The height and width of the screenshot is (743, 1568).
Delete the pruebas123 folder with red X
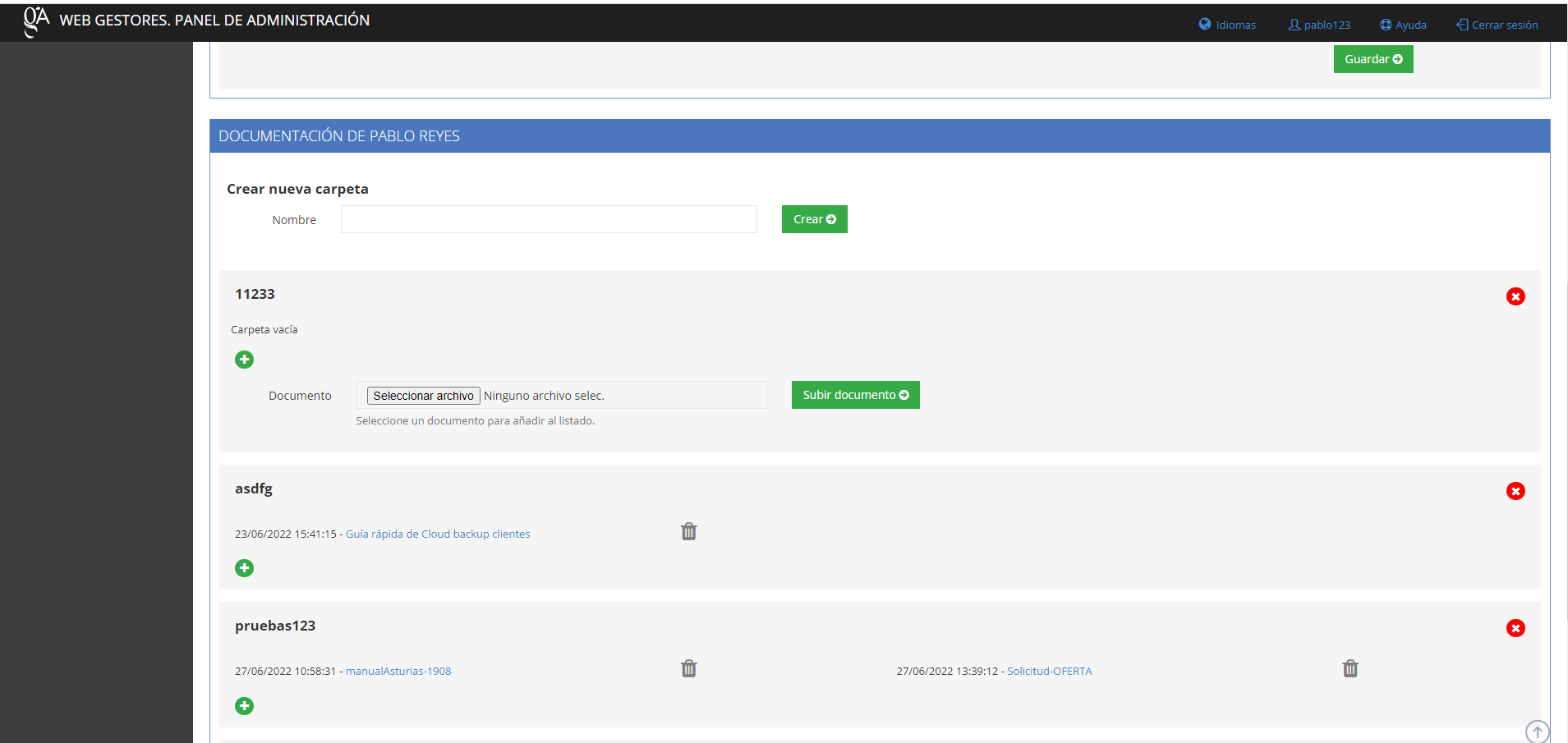[1515, 628]
